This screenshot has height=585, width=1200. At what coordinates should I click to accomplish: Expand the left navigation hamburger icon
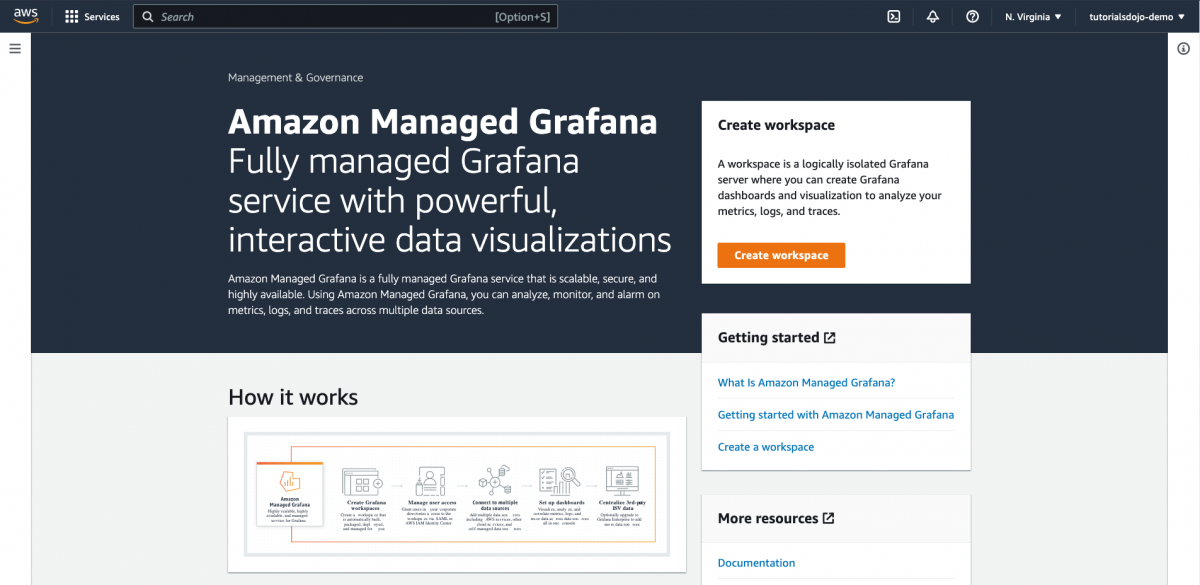click(x=15, y=48)
